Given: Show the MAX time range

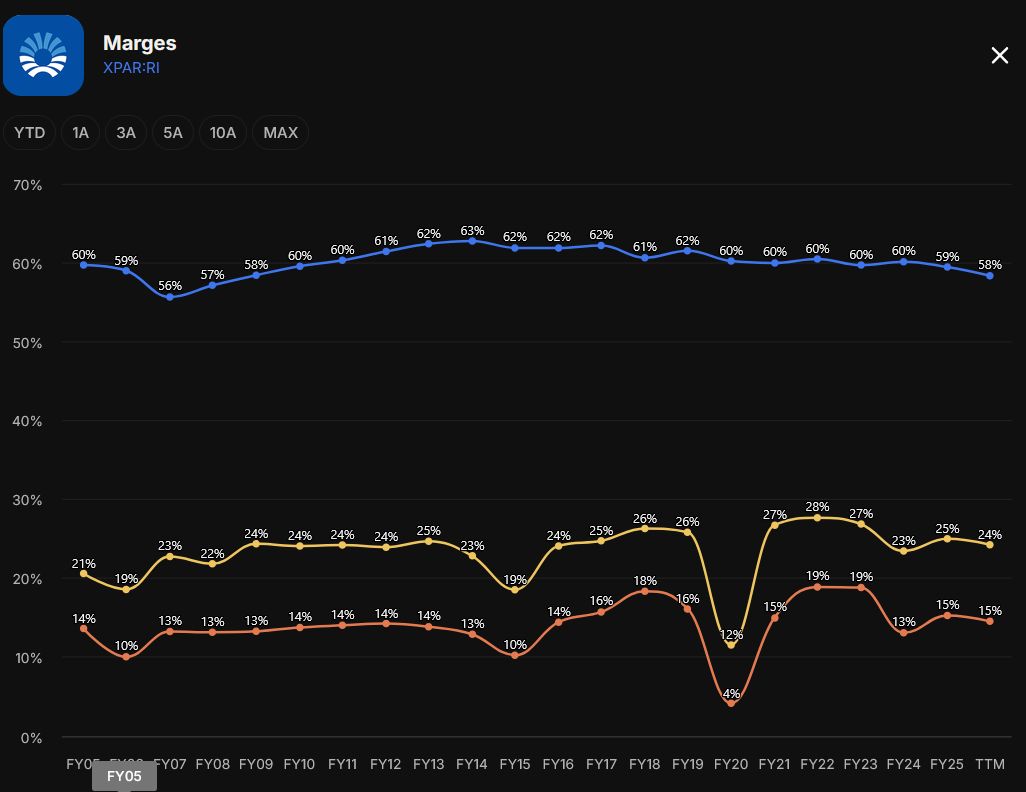Looking at the screenshot, I should tap(280, 133).
